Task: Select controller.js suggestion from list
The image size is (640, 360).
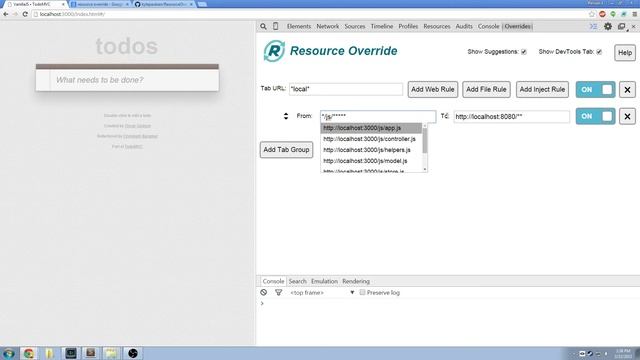Action: [371, 139]
